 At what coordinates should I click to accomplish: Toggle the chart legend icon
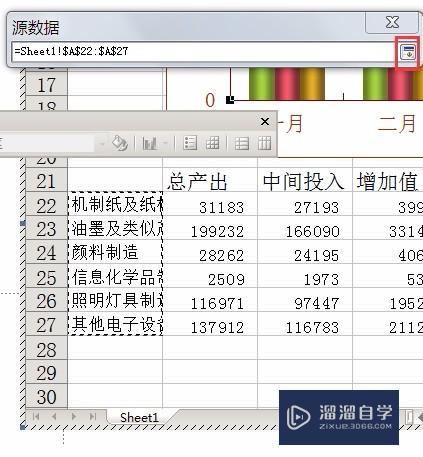tap(190, 144)
